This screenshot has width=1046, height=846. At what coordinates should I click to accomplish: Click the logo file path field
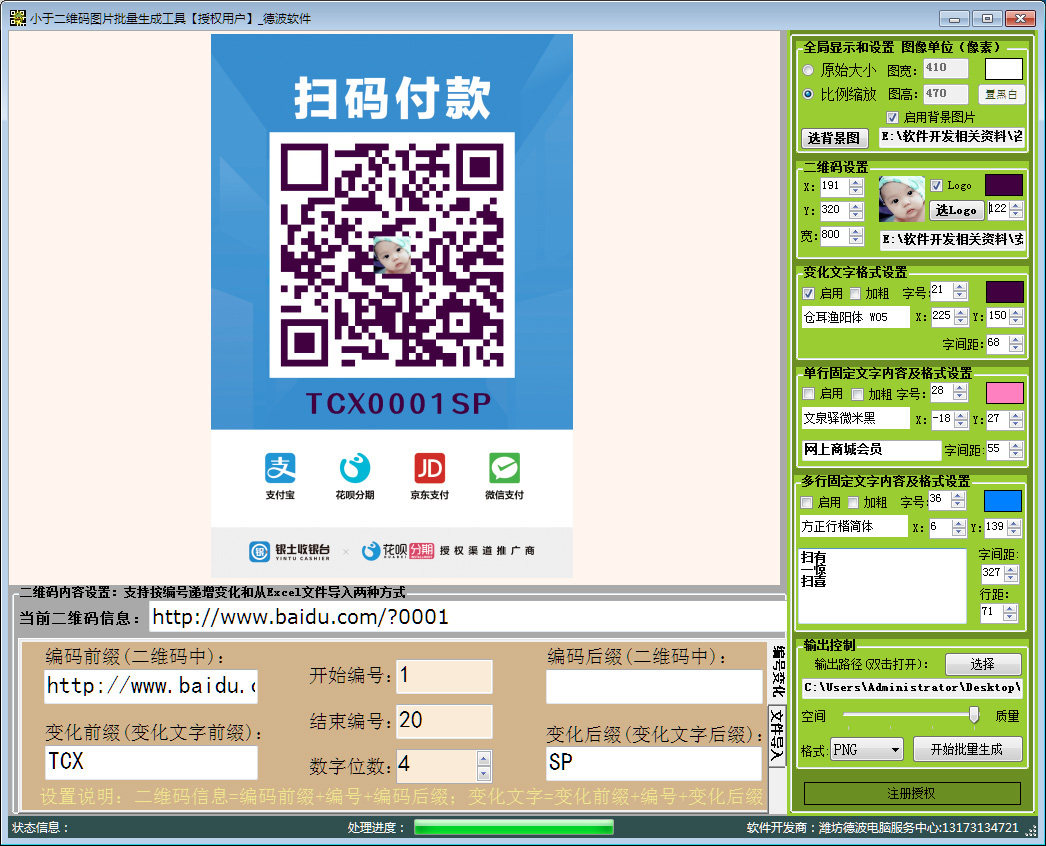(x=953, y=239)
